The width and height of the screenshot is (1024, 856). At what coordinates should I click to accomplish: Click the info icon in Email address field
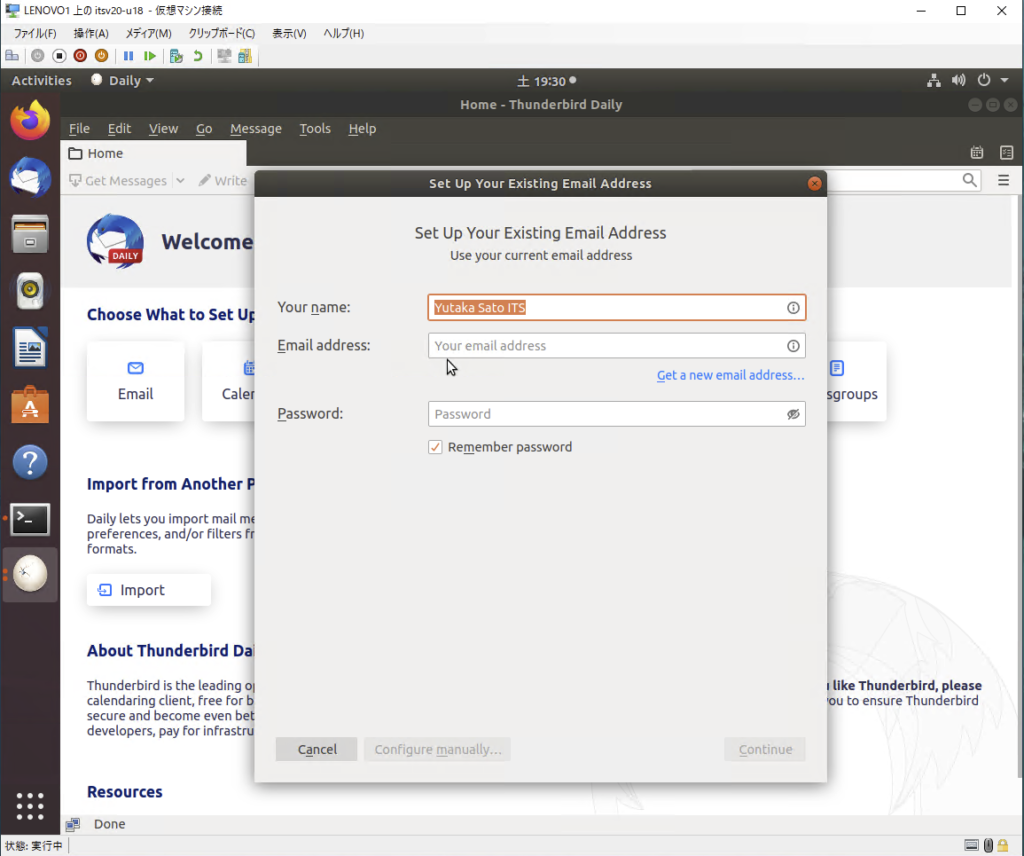pos(793,346)
